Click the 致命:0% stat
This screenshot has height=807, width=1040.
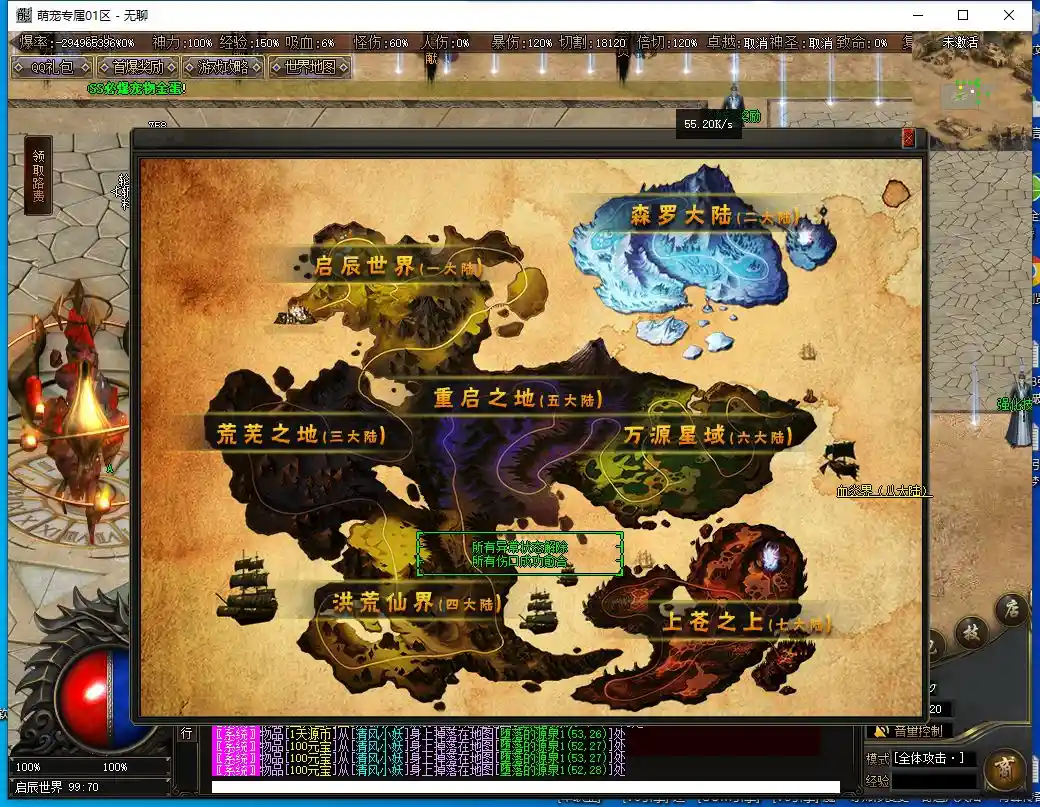[x=862, y=42]
